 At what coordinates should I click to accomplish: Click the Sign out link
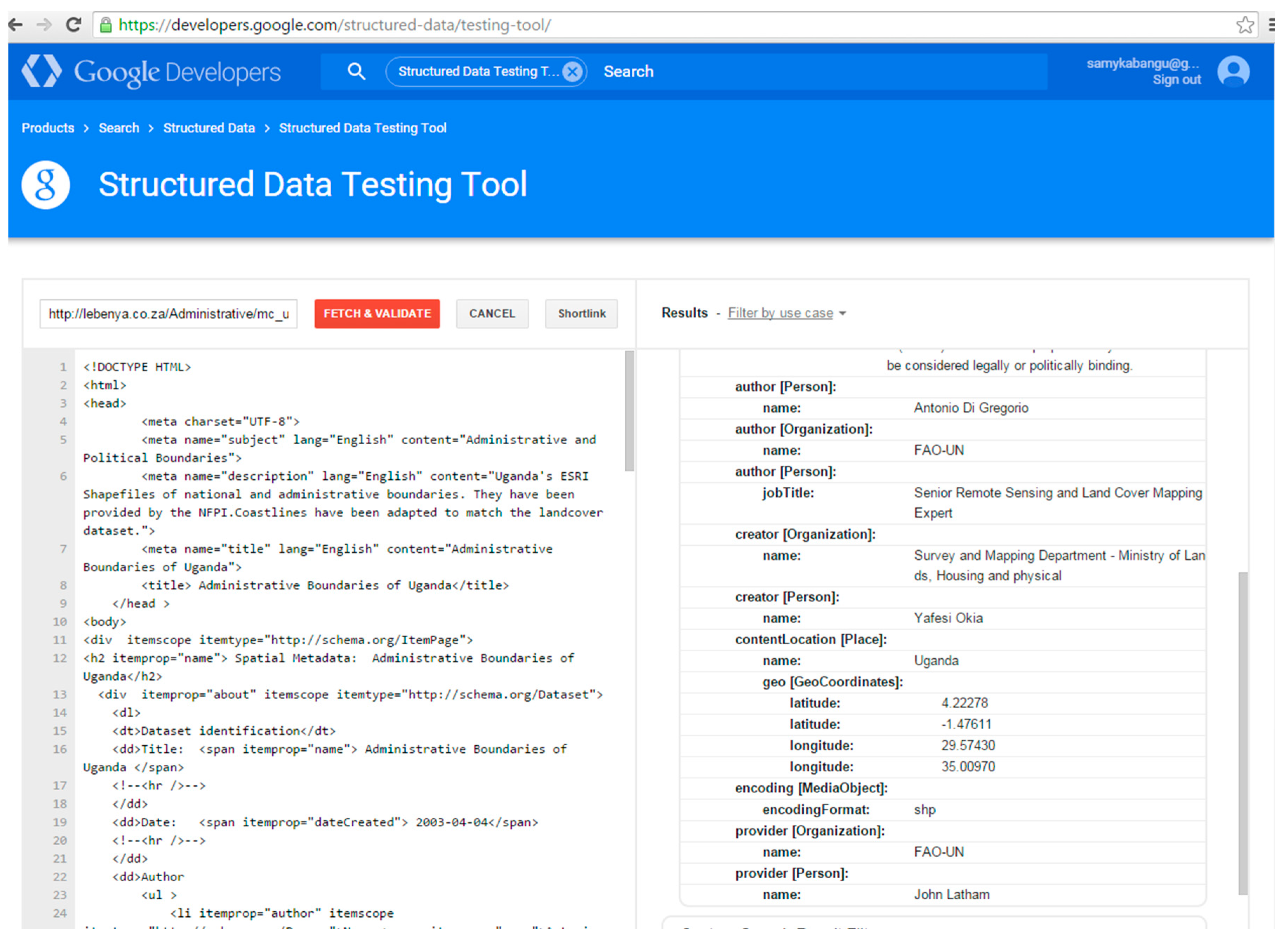click(x=1176, y=80)
